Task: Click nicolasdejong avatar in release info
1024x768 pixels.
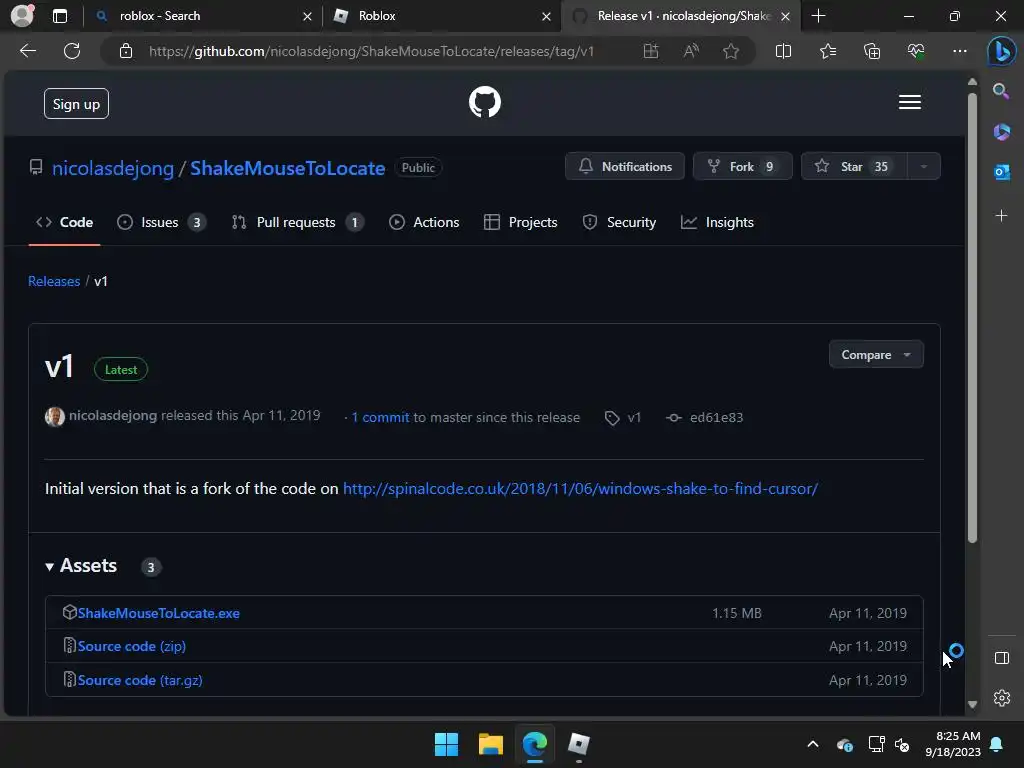Action: click(55, 417)
